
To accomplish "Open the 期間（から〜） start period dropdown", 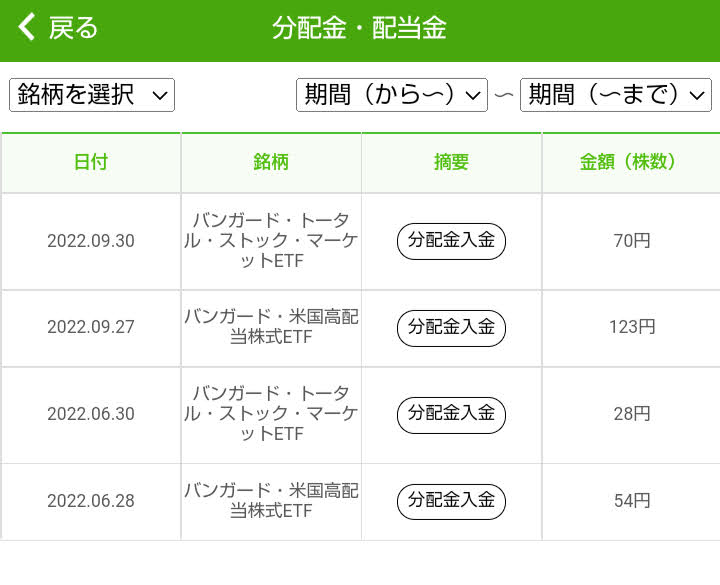I will tap(392, 95).
